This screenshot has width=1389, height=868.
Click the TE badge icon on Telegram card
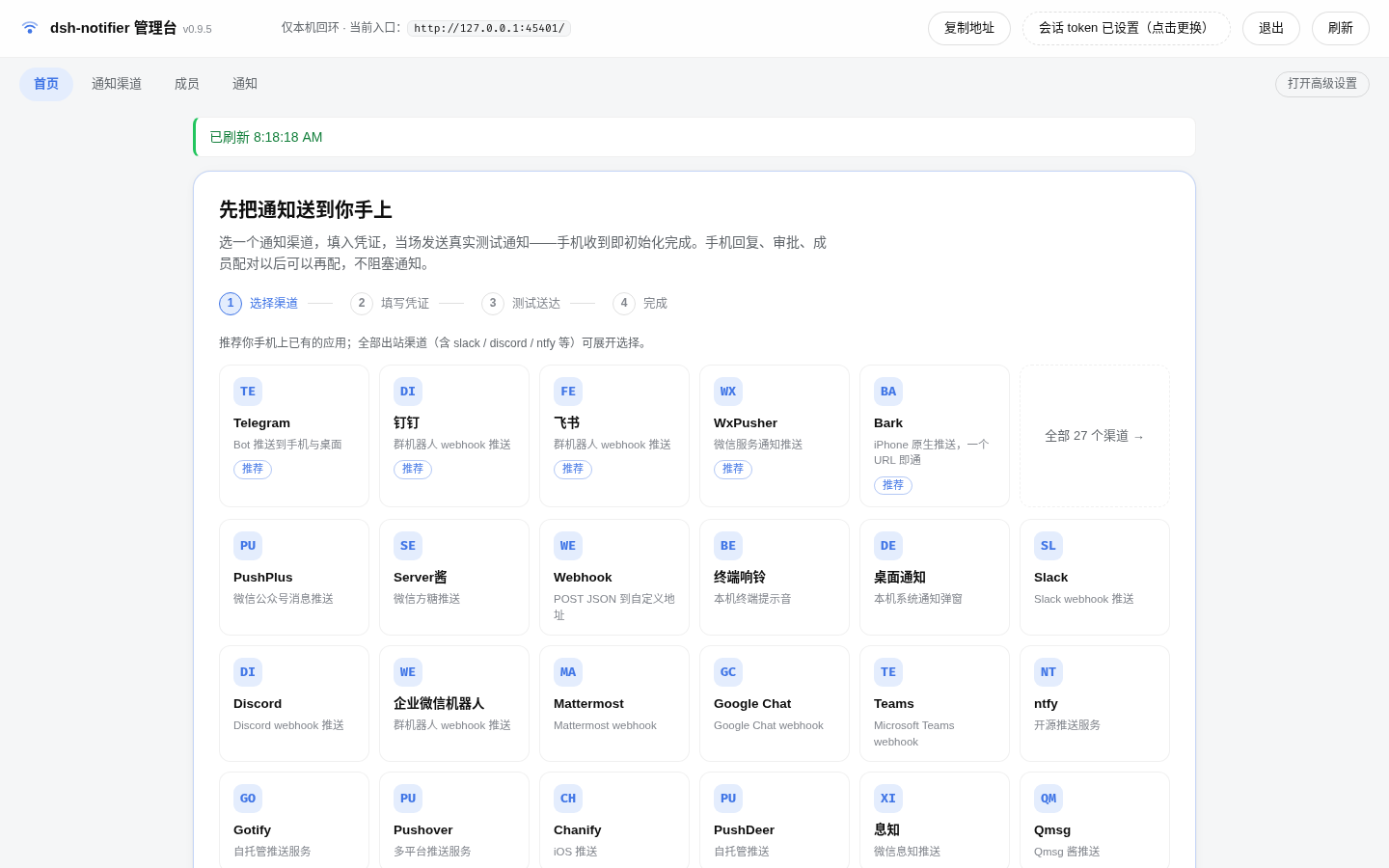248,392
